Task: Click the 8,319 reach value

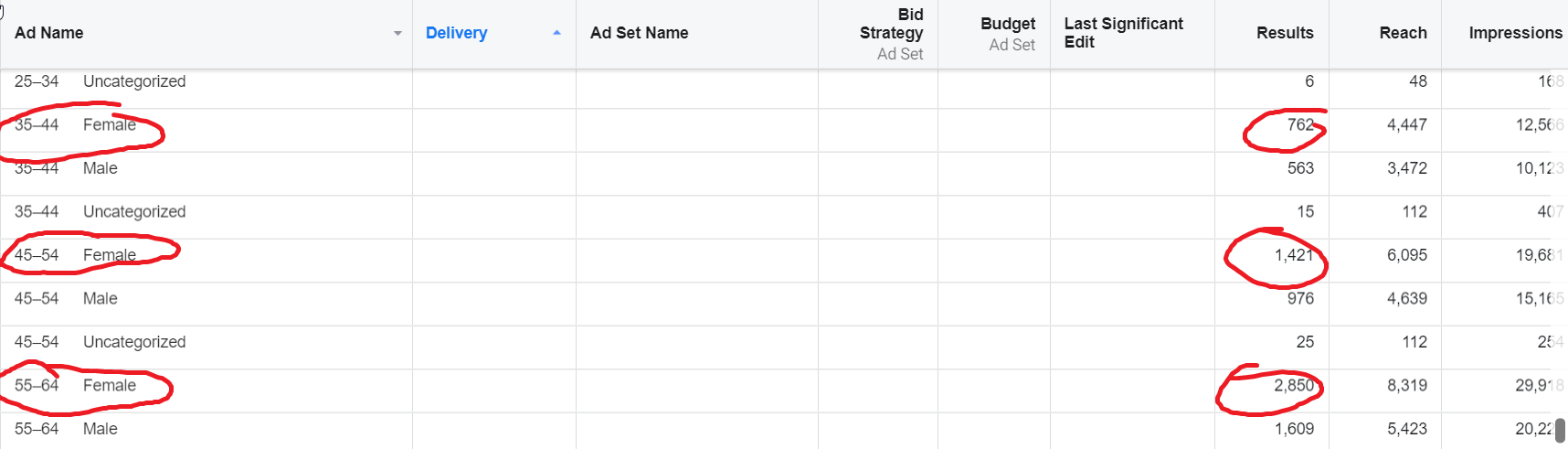Action: point(1407,386)
